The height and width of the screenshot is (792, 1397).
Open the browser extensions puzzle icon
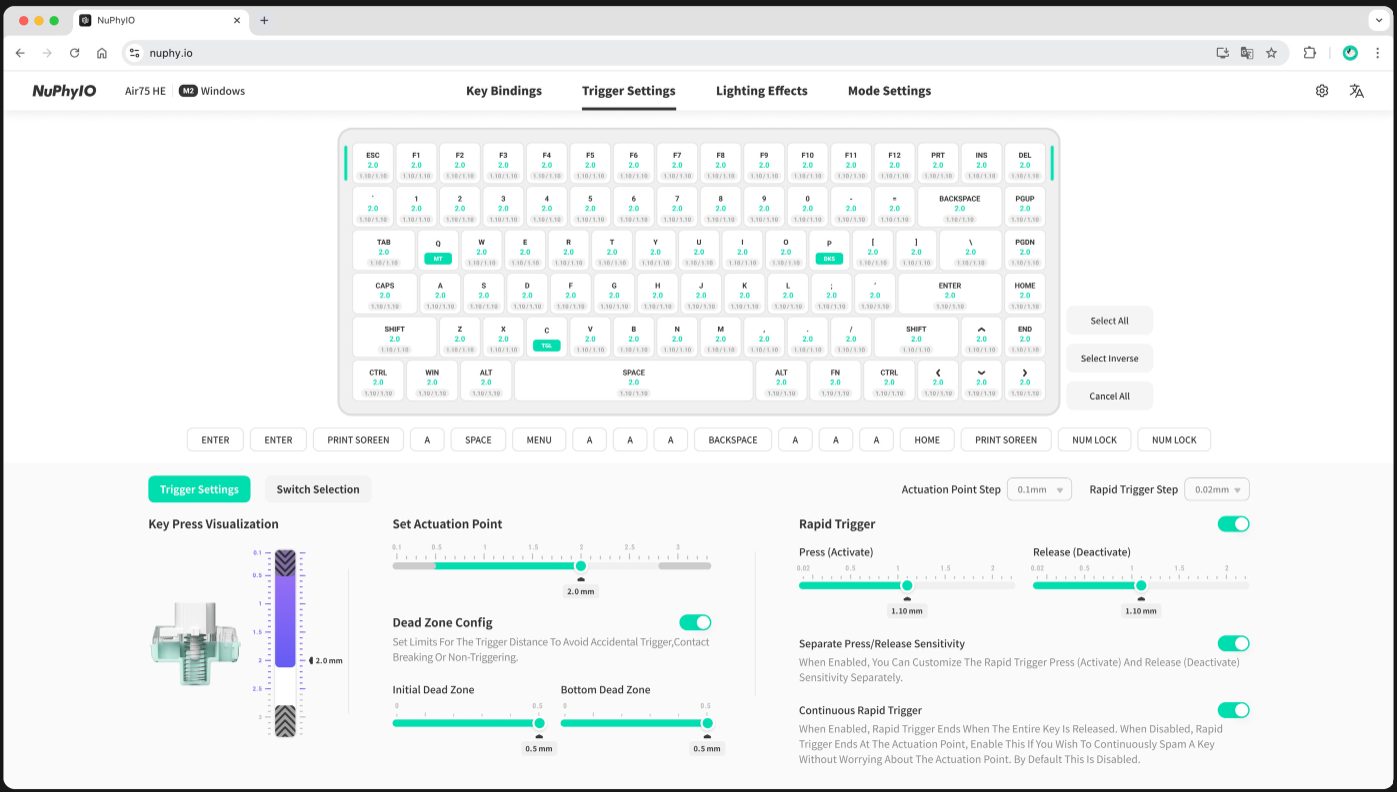(1310, 53)
